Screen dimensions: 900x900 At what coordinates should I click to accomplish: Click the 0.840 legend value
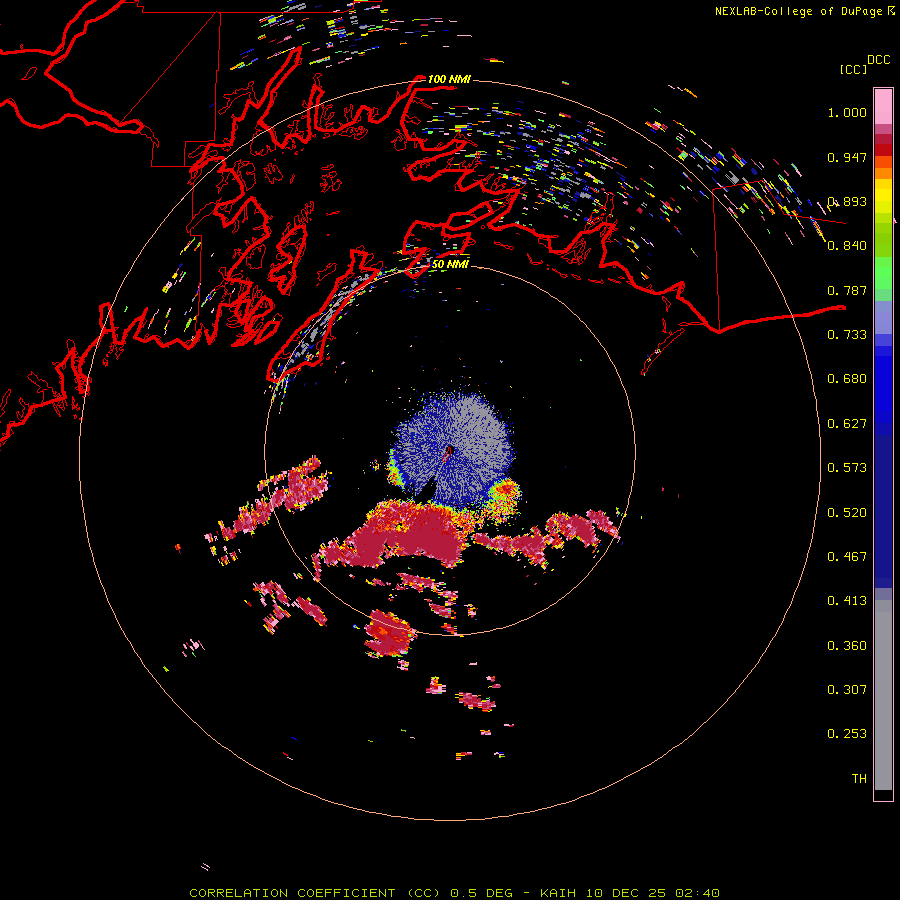pos(847,246)
